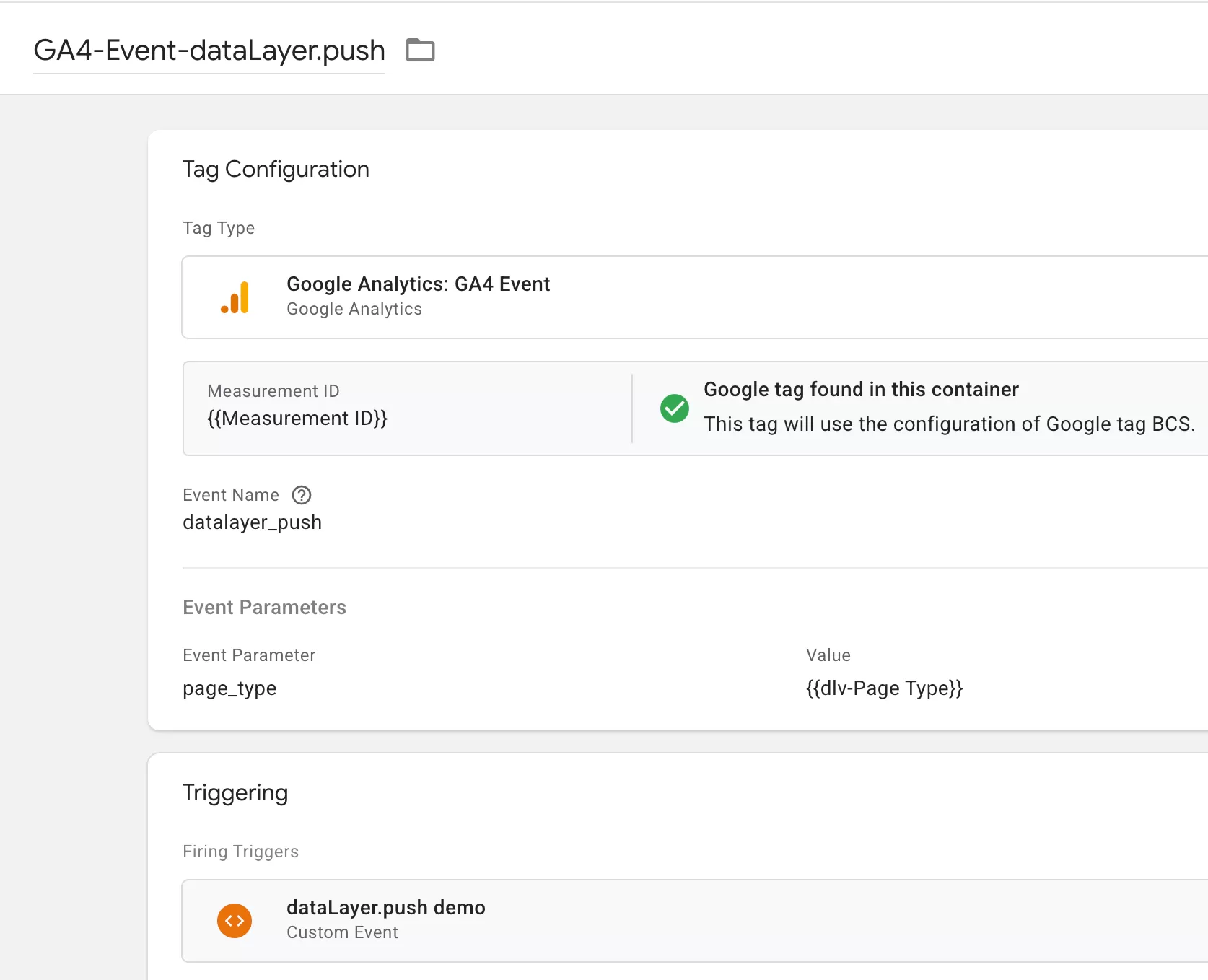The height and width of the screenshot is (980, 1208).
Task: Click the {{Measurement ID}} value
Action: [297, 419]
